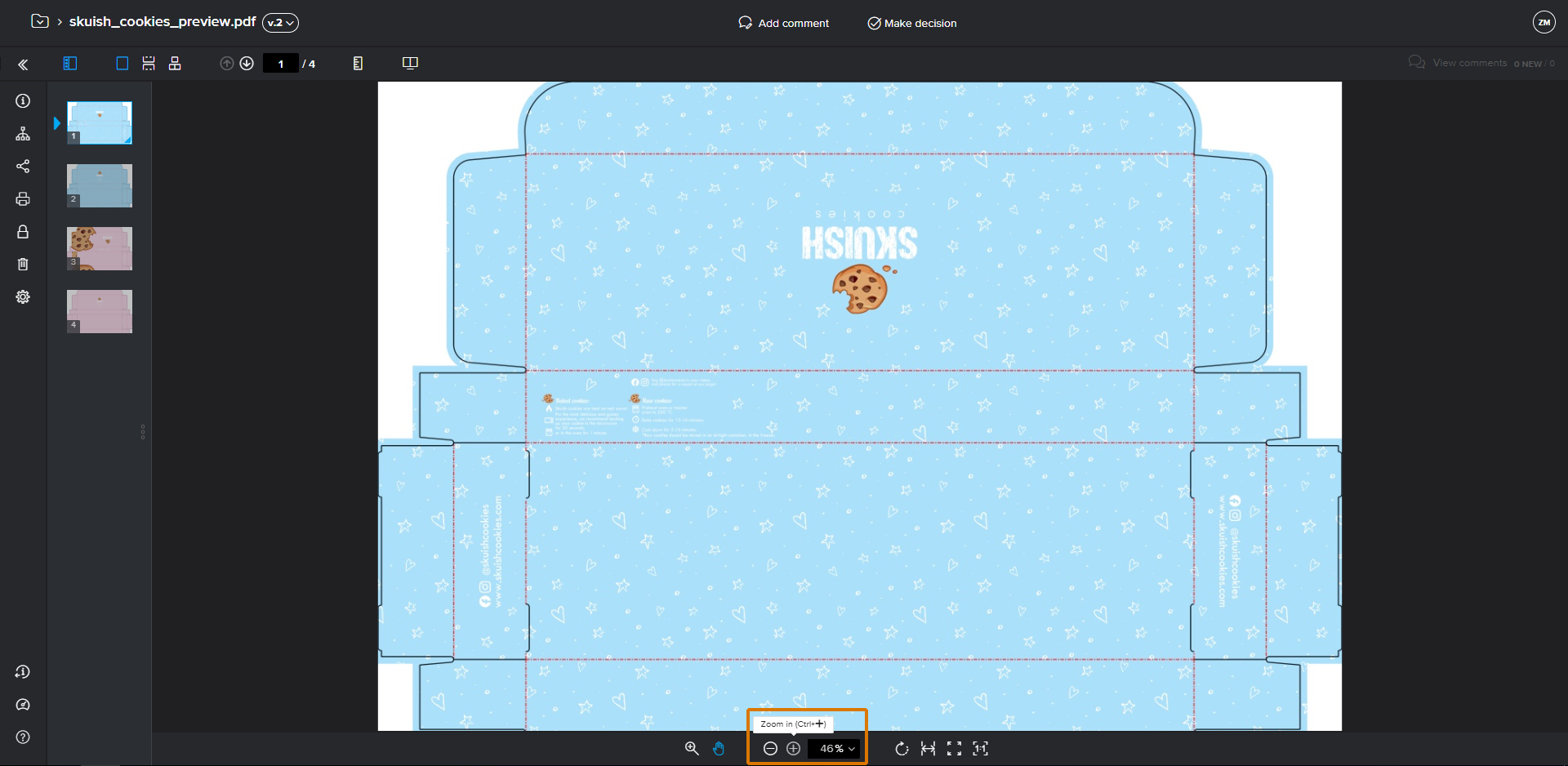Viewport: 1568px width, 766px height.
Task: Open the hierarchy/workflow icon in sidebar
Action: (23, 134)
